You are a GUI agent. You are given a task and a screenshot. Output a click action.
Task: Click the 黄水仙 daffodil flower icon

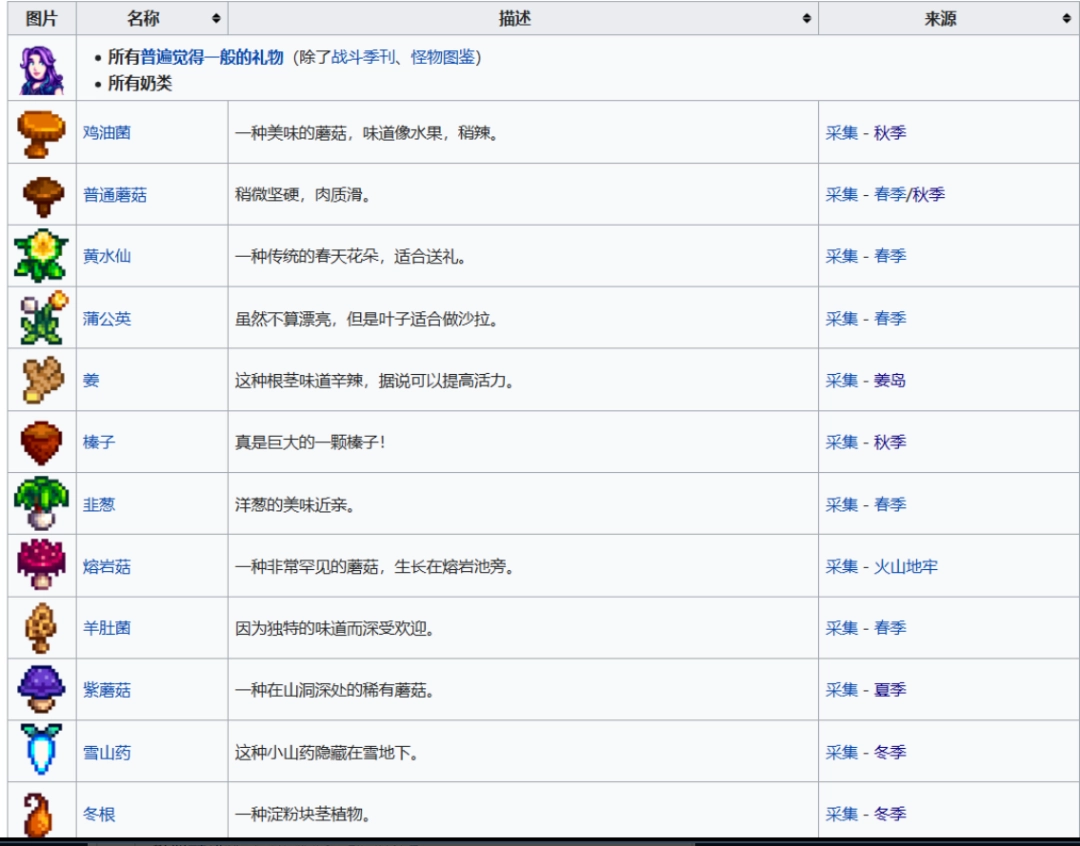(x=41, y=256)
